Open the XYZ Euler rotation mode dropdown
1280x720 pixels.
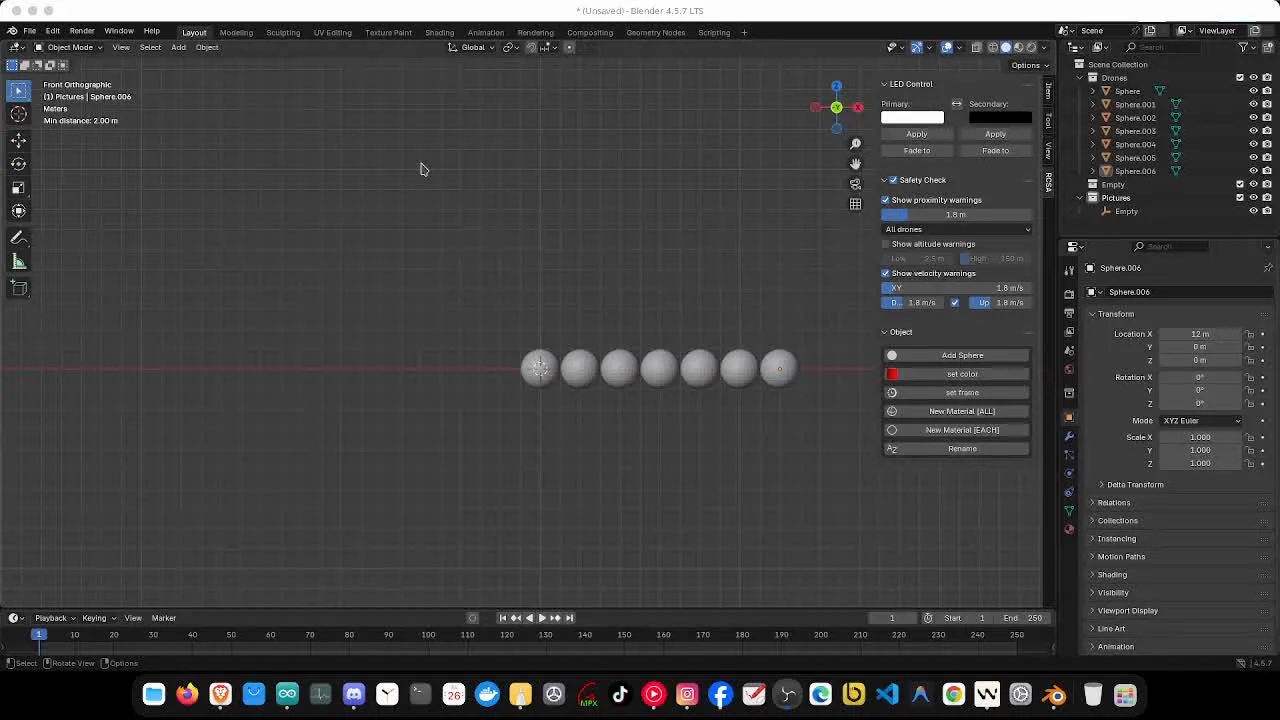(x=1201, y=421)
